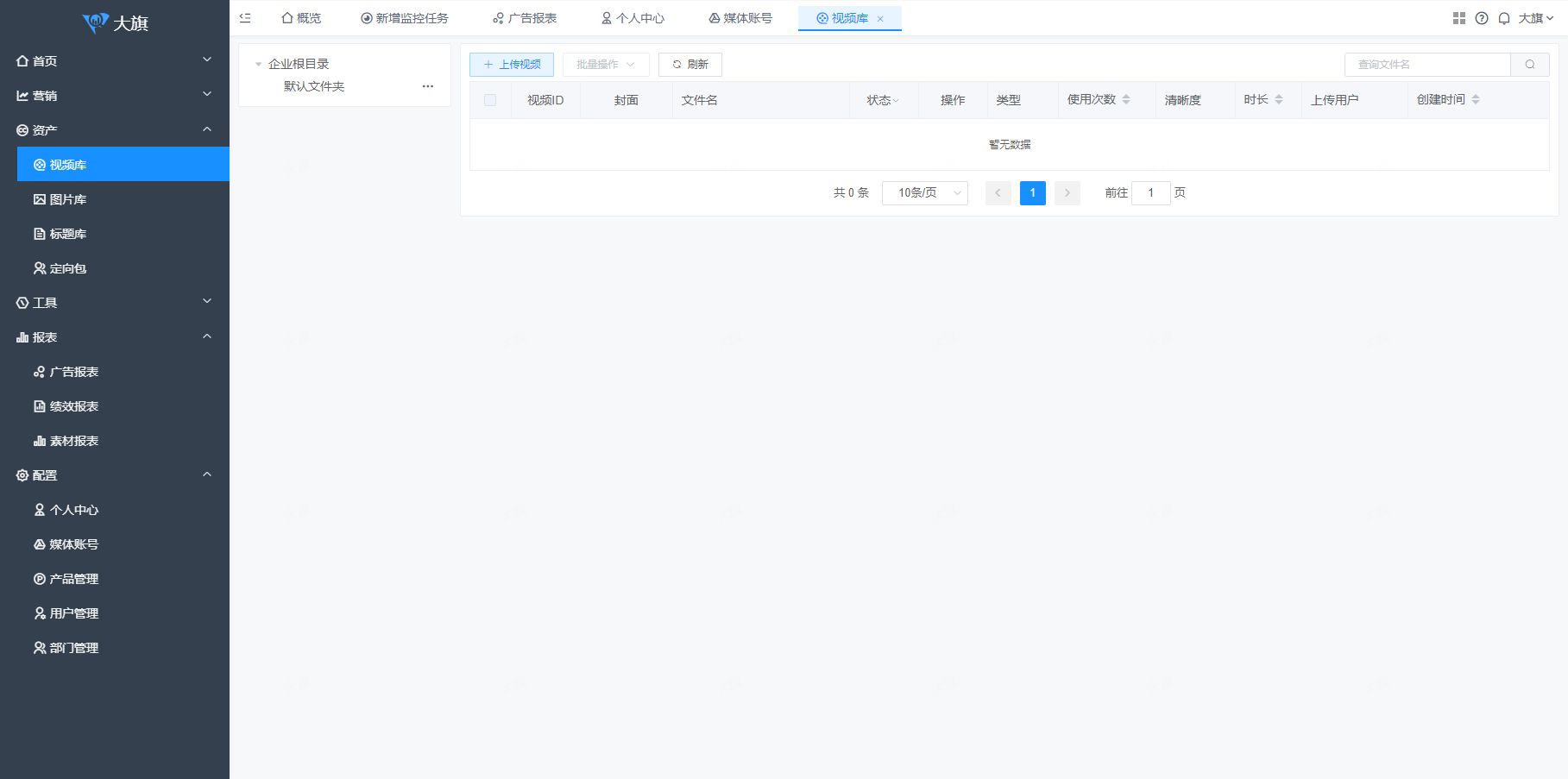Sort by 使用次数 using the sort arrows
The height and width of the screenshot is (779, 1568).
coord(1126,100)
